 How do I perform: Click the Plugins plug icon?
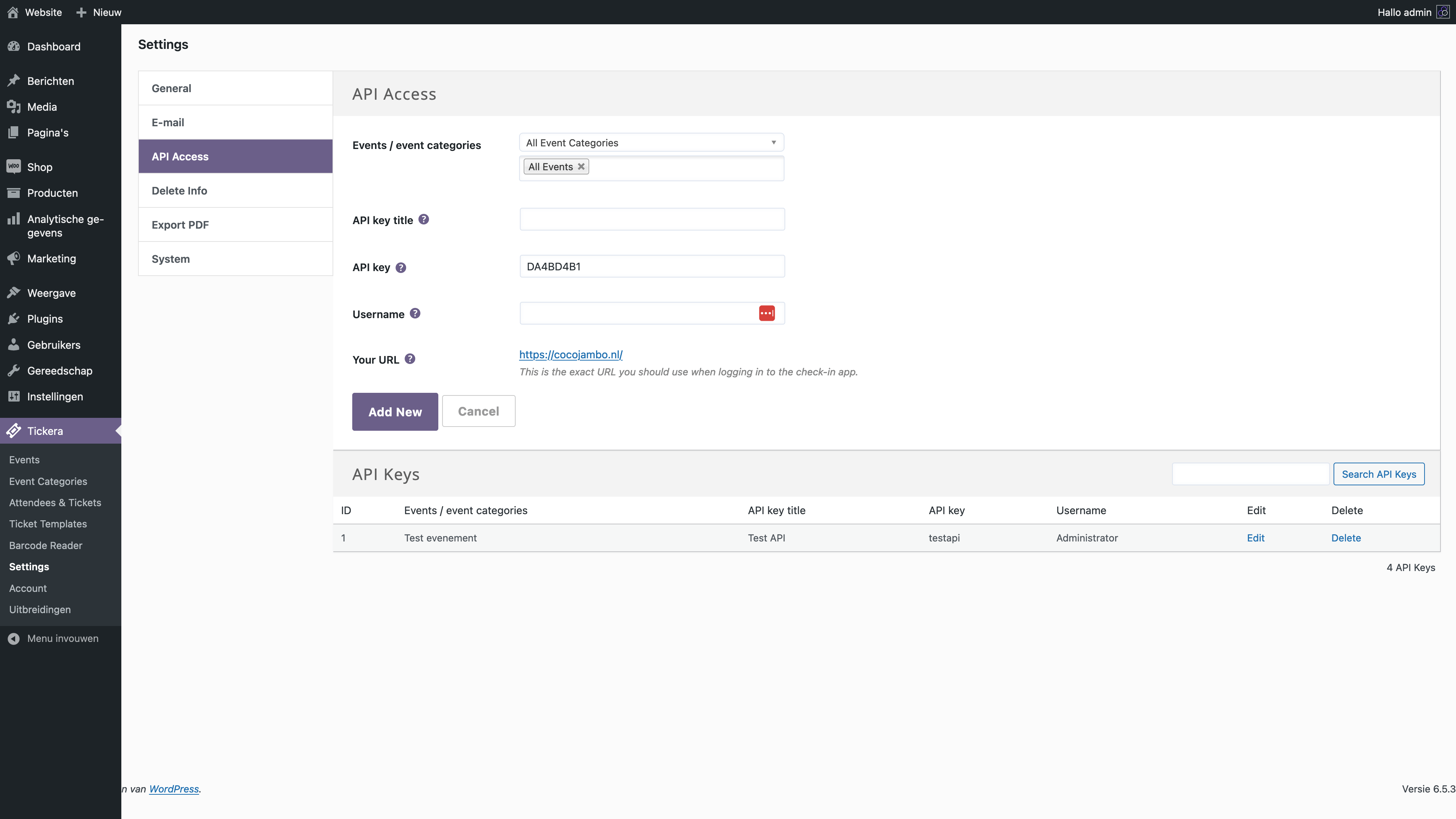tap(14, 319)
